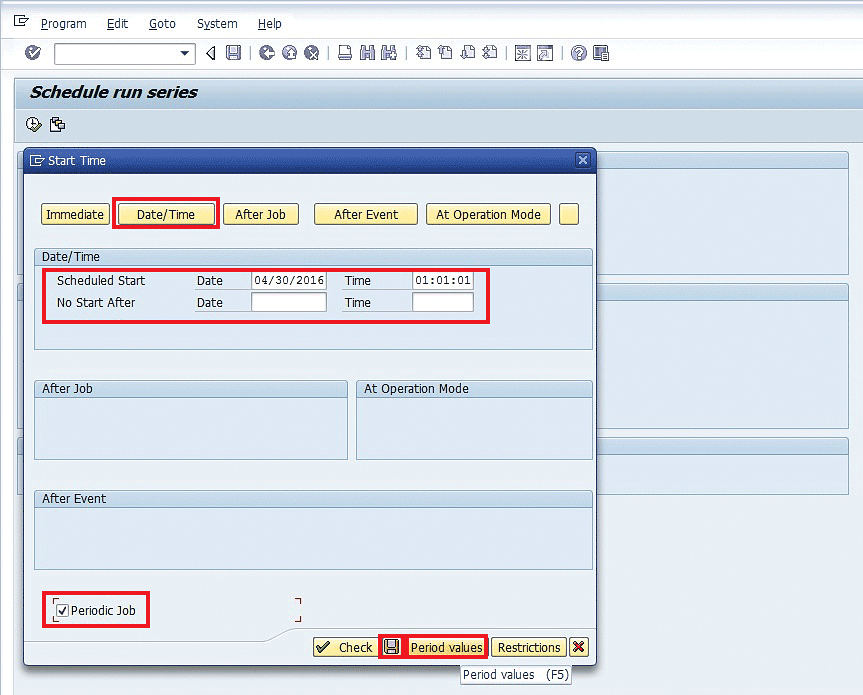Image resolution: width=863 pixels, height=695 pixels.
Task: Select the Date/Time start option button
Action: tap(166, 214)
